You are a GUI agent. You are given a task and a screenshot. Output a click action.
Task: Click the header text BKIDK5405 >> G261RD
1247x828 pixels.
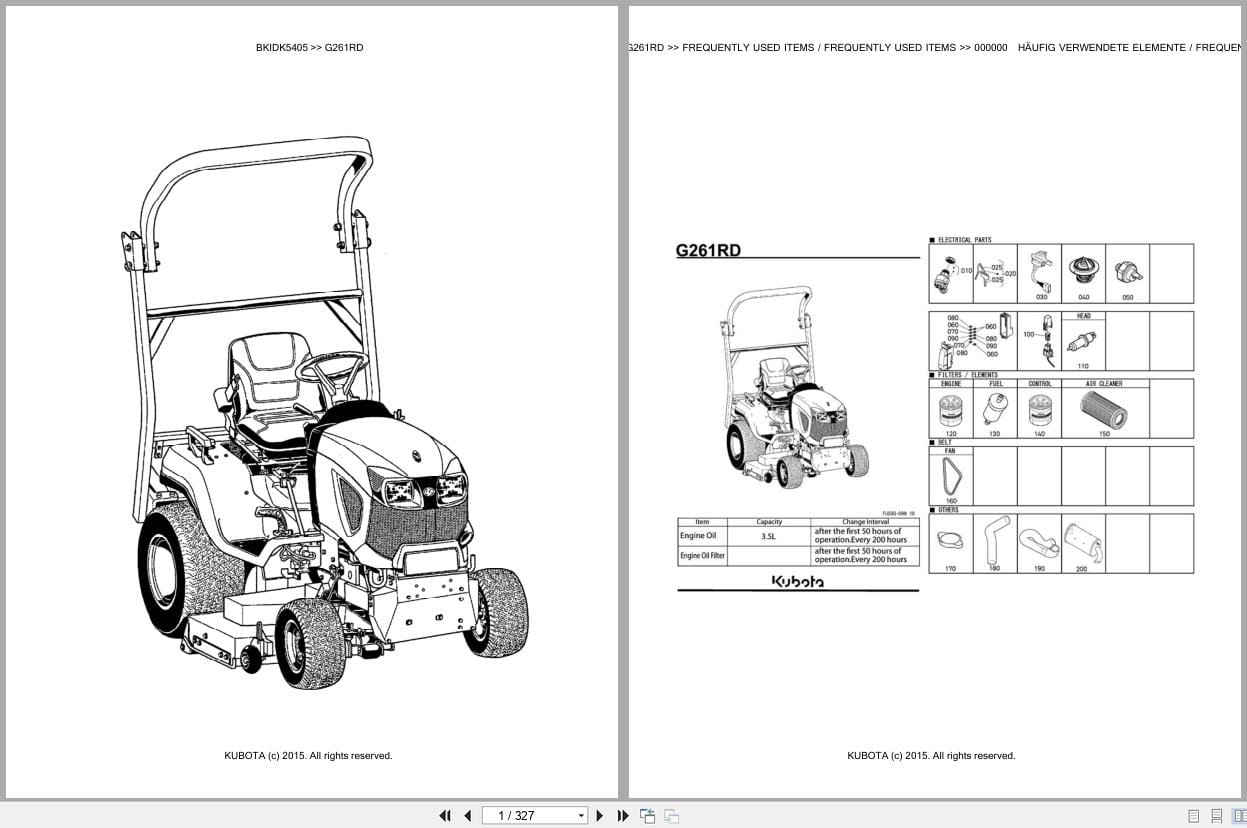tap(310, 47)
